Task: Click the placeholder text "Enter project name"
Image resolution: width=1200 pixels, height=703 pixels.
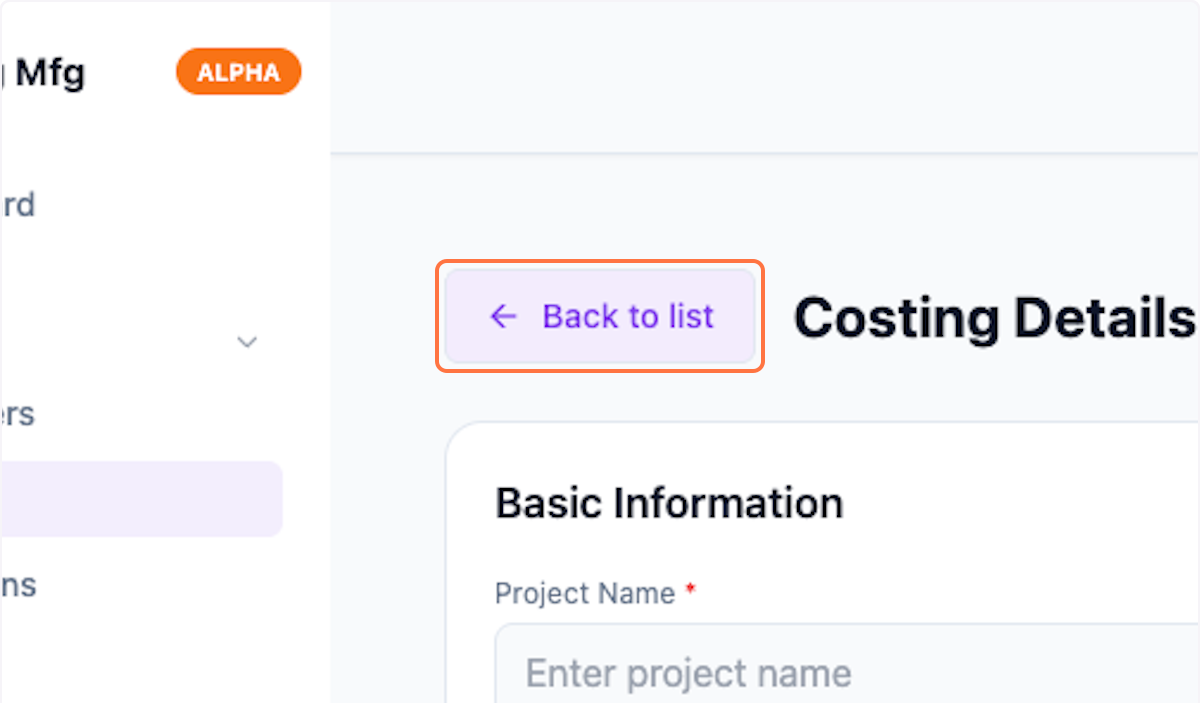Action: pos(688,673)
